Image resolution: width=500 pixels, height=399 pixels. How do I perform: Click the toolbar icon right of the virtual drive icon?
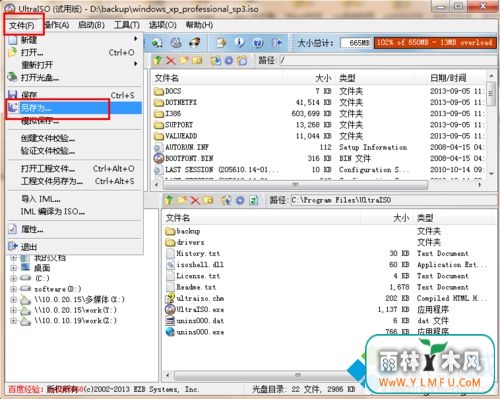click(x=195, y=43)
